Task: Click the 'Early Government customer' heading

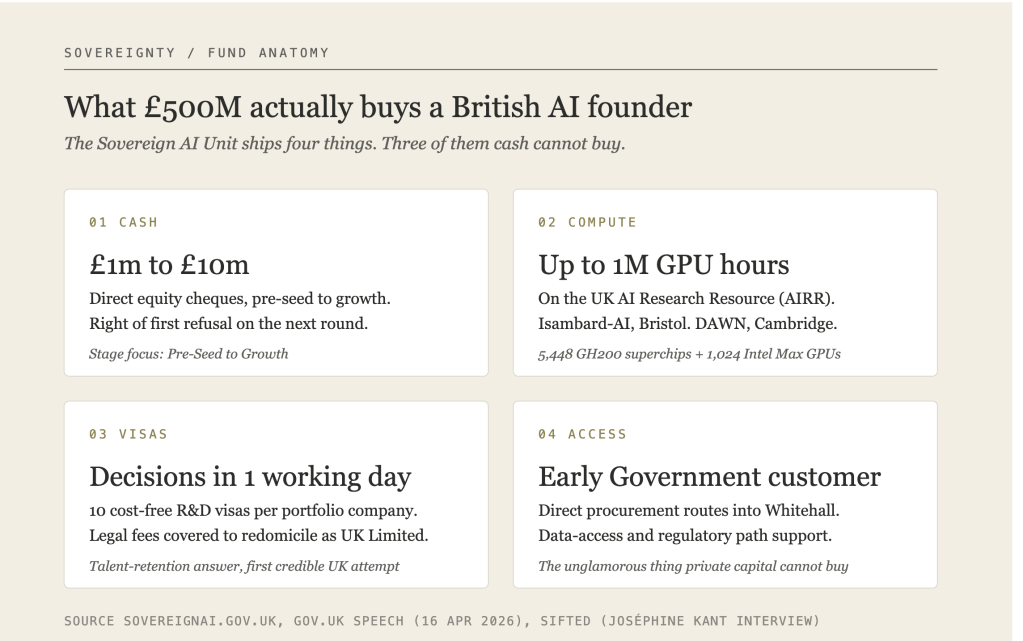Action: point(709,476)
